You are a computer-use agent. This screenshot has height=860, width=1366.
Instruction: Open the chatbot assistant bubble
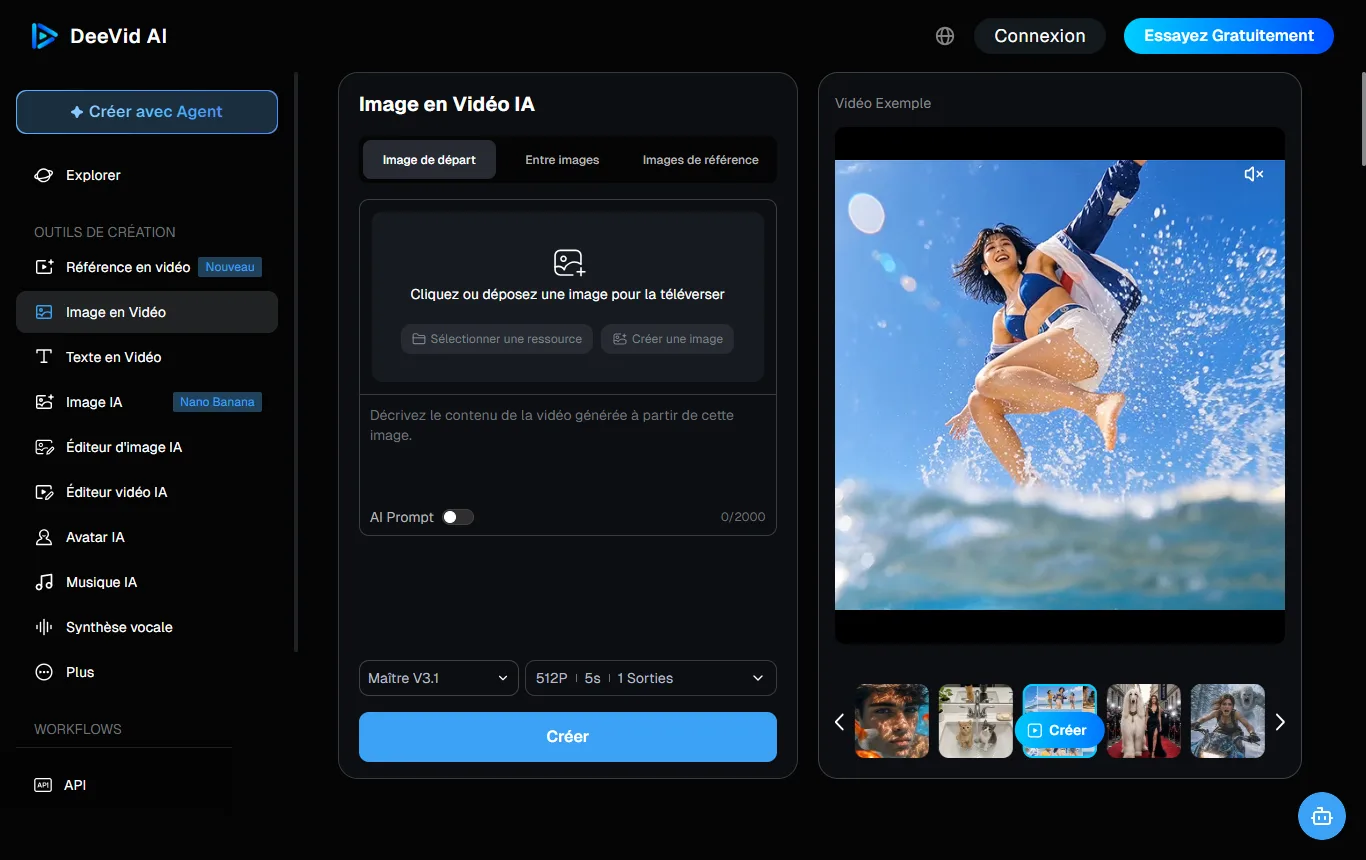(x=1322, y=816)
